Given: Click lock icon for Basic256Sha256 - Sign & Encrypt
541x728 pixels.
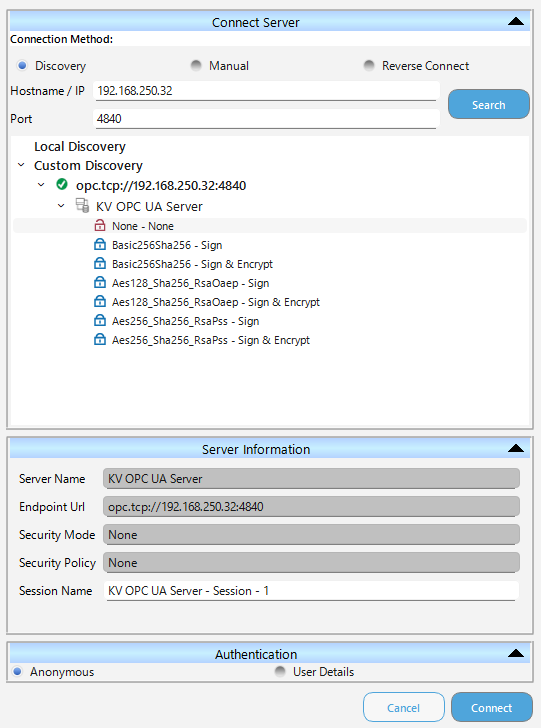Looking at the screenshot, I should [x=100, y=264].
